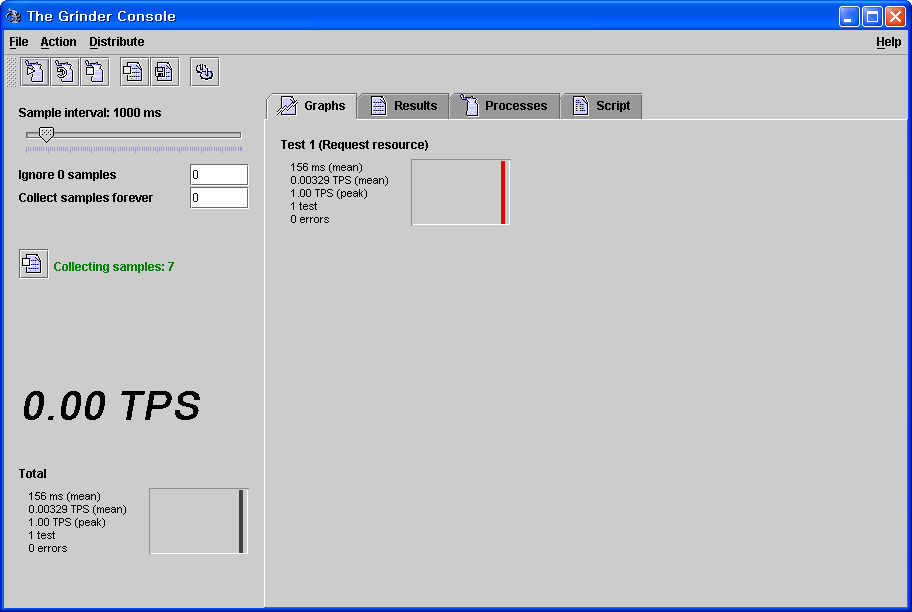The height and width of the screenshot is (612, 912).
Task: Select the Graphs tab
Action: pyautogui.click(x=312, y=106)
